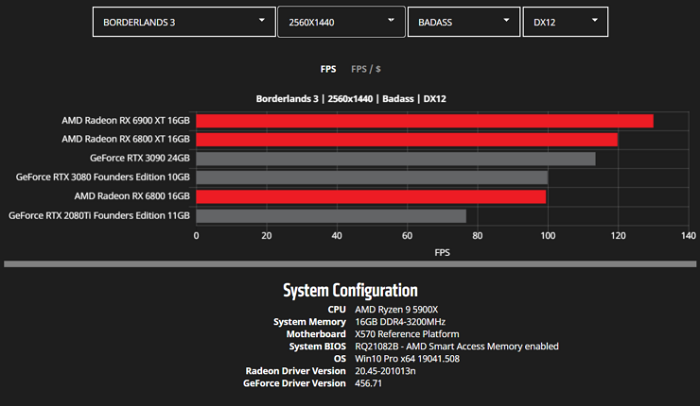Click the red RX 6900 XT bar

(x=424, y=121)
